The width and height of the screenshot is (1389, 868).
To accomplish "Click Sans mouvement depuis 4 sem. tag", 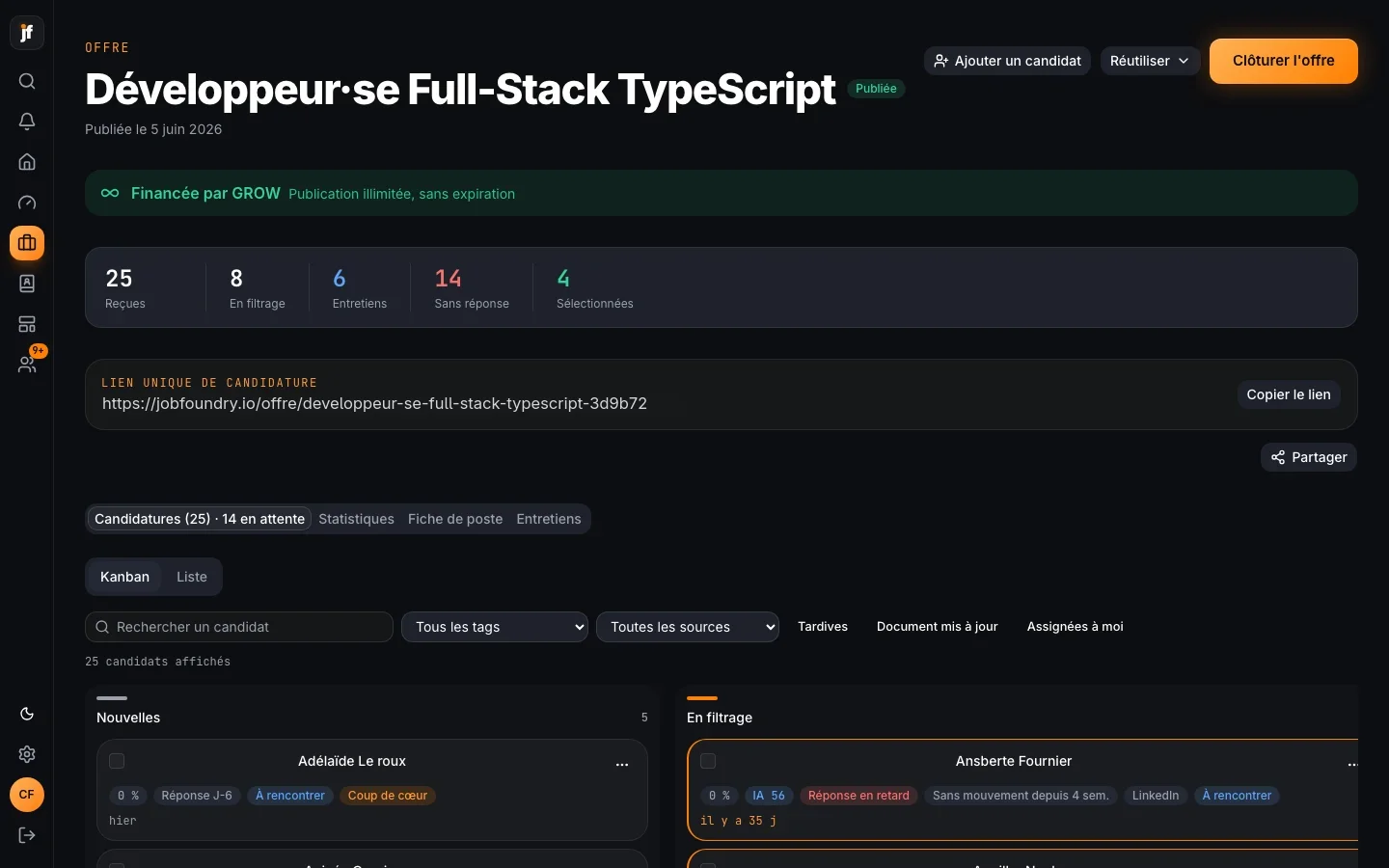I will point(1021,796).
